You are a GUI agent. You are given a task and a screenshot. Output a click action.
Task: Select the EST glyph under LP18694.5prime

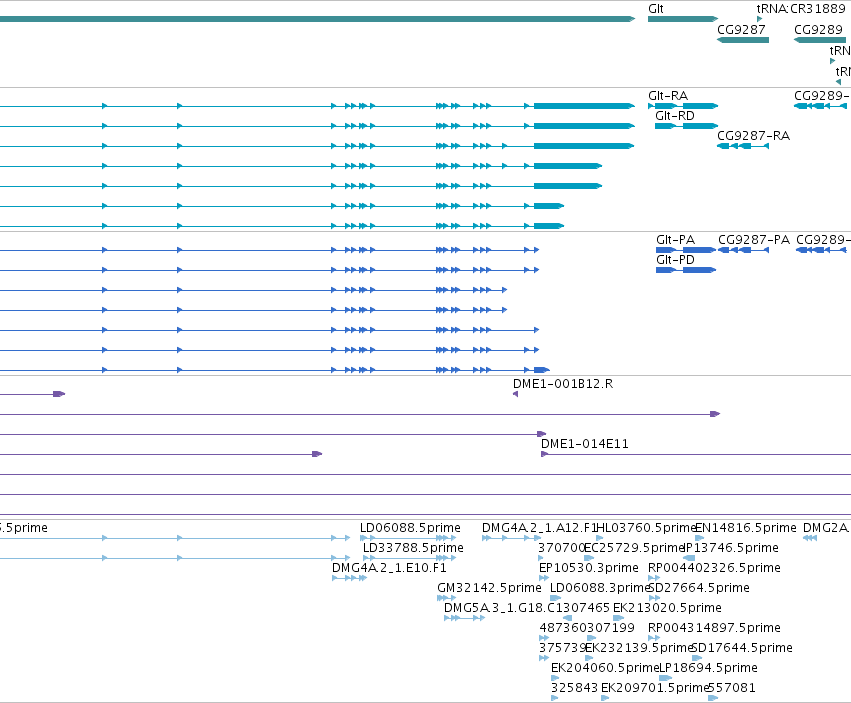coord(665,678)
